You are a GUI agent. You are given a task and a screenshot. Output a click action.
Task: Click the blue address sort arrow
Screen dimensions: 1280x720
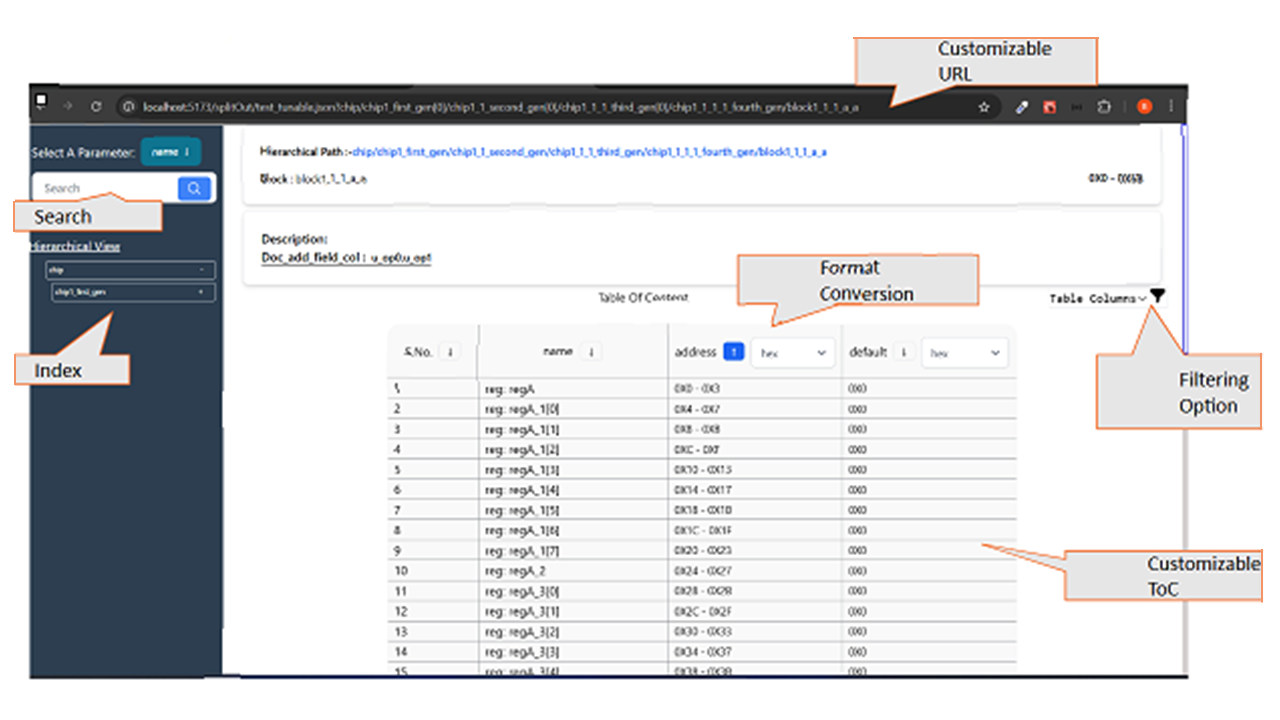pyautogui.click(x=733, y=352)
